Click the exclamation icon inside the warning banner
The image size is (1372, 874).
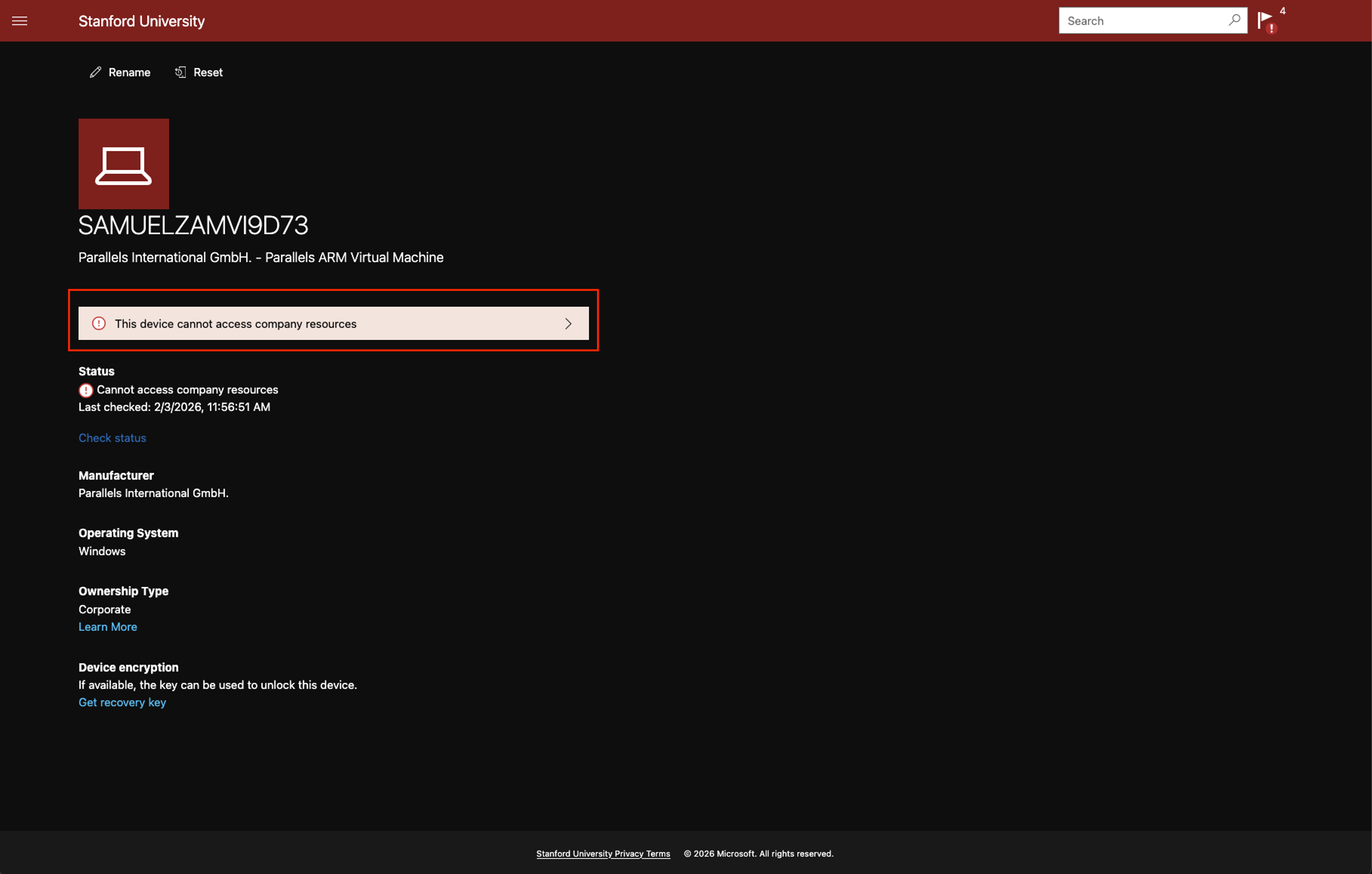point(99,323)
